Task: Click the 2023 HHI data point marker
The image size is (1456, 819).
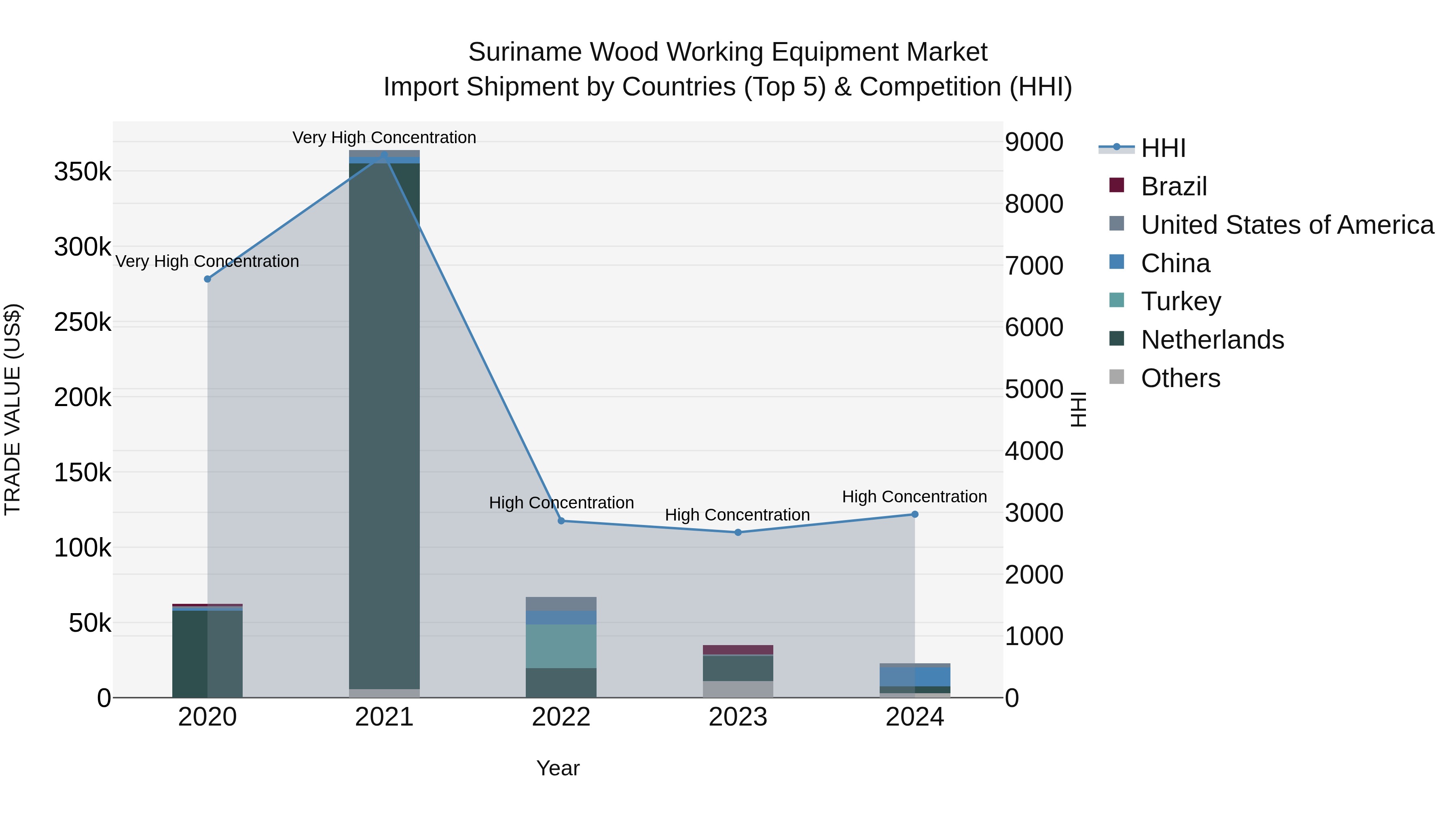Action: [738, 532]
